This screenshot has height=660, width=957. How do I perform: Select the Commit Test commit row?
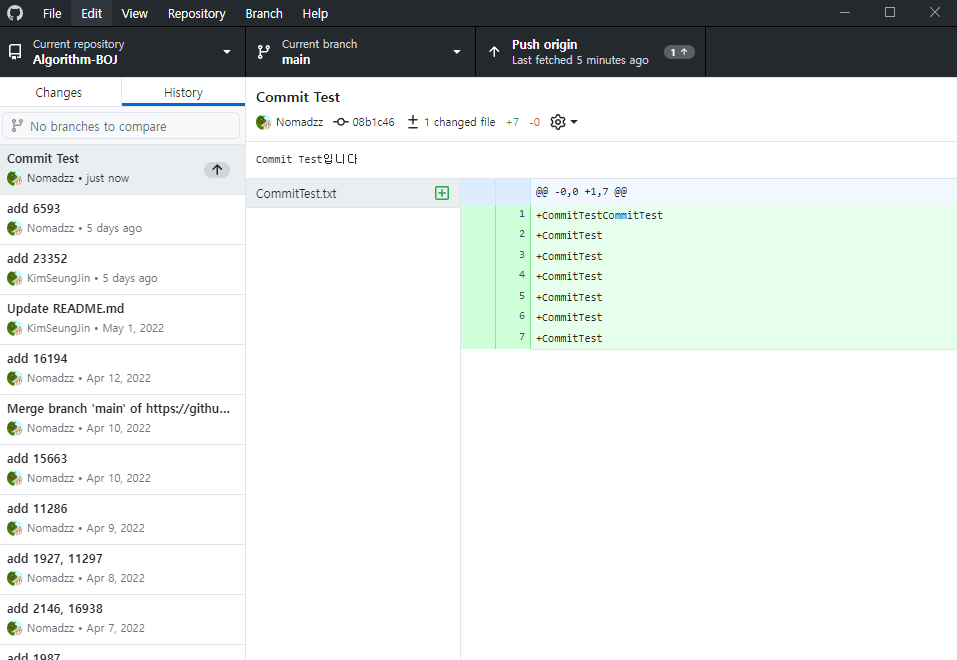point(122,169)
